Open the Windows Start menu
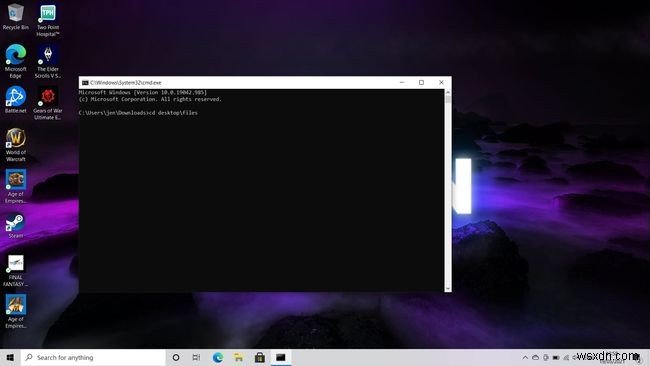This screenshot has width=650, height=366. point(10,357)
